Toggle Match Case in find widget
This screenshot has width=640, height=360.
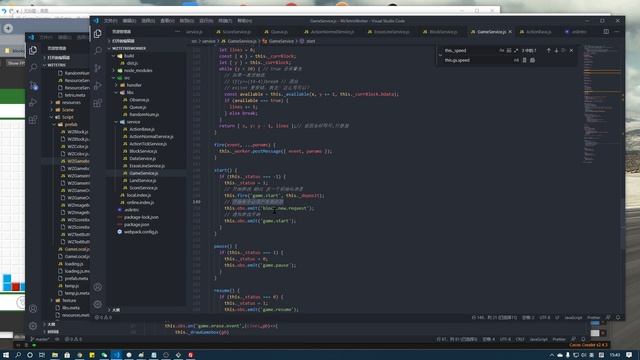(502, 50)
